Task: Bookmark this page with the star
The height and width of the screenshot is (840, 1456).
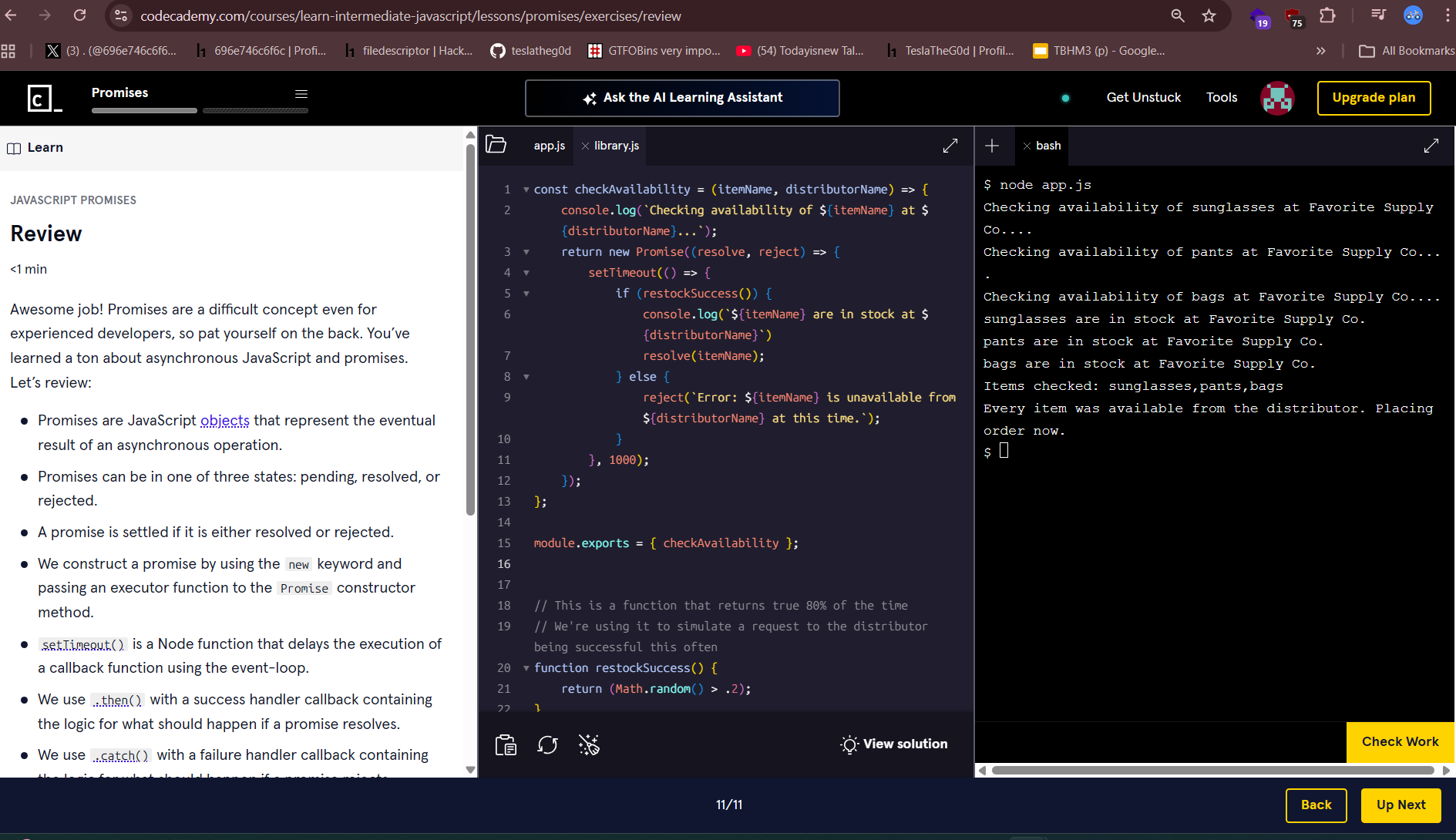Action: [1209, 16]
